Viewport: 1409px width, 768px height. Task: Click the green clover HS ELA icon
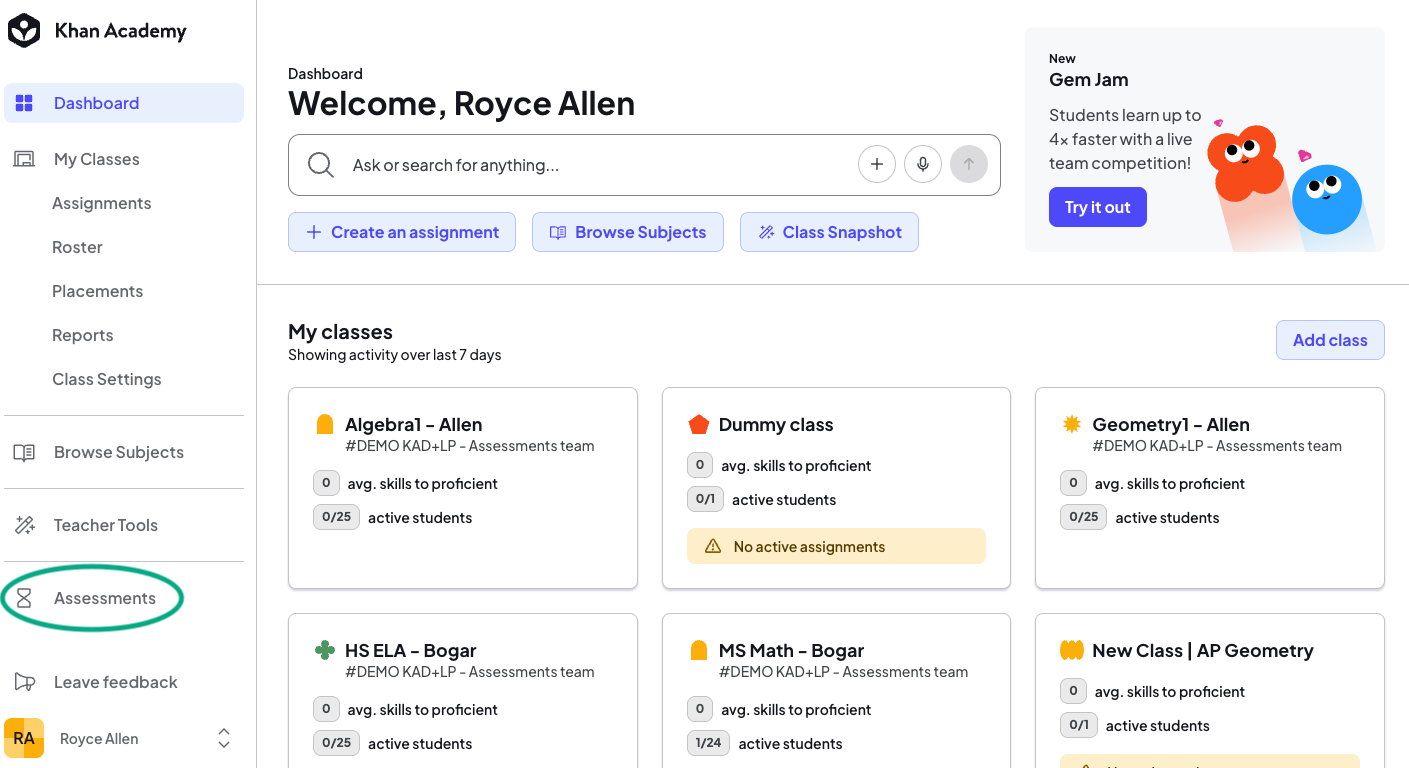324,650
